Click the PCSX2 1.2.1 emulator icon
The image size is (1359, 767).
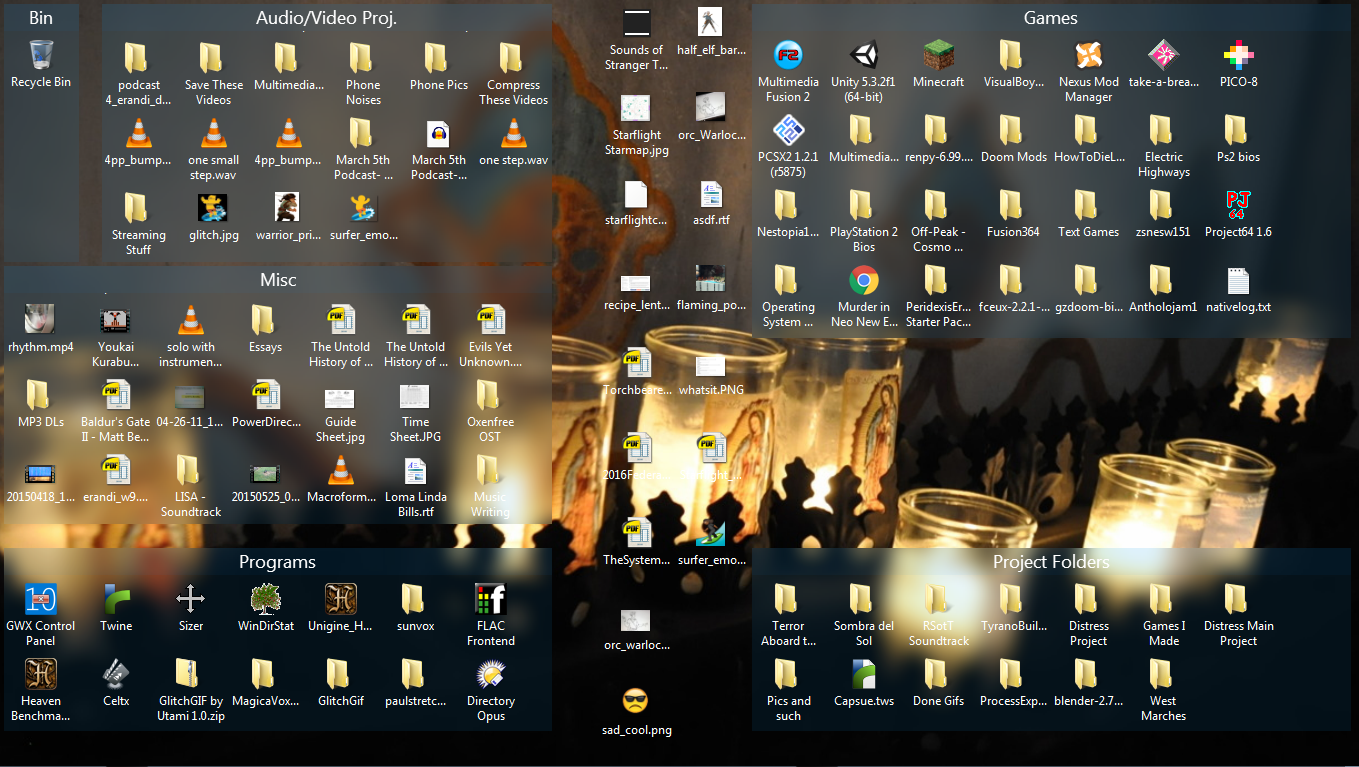point(788,131)
